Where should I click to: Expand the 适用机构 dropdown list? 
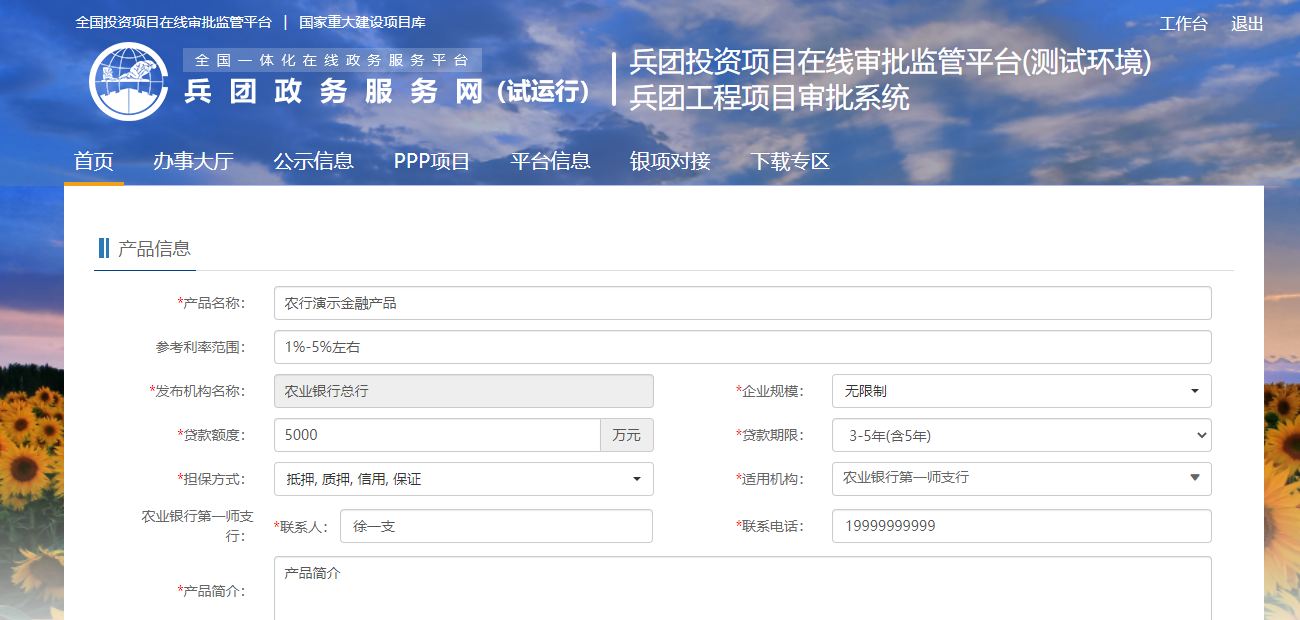1021,479
